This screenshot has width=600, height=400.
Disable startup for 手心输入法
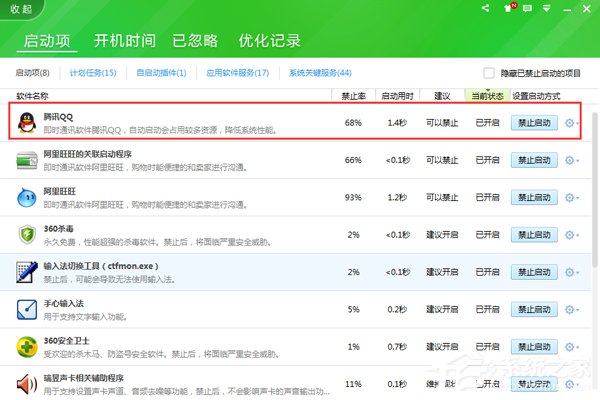click(x=534, y=309)
